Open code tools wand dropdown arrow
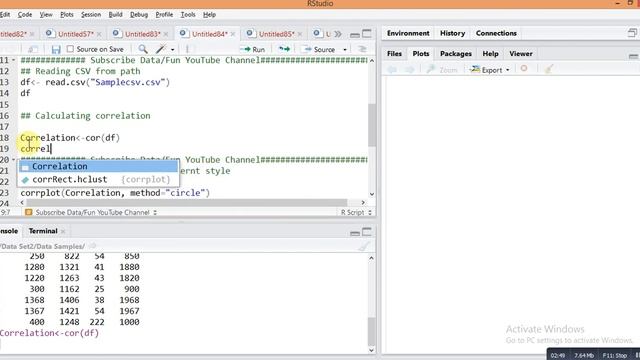 point(173,50)
